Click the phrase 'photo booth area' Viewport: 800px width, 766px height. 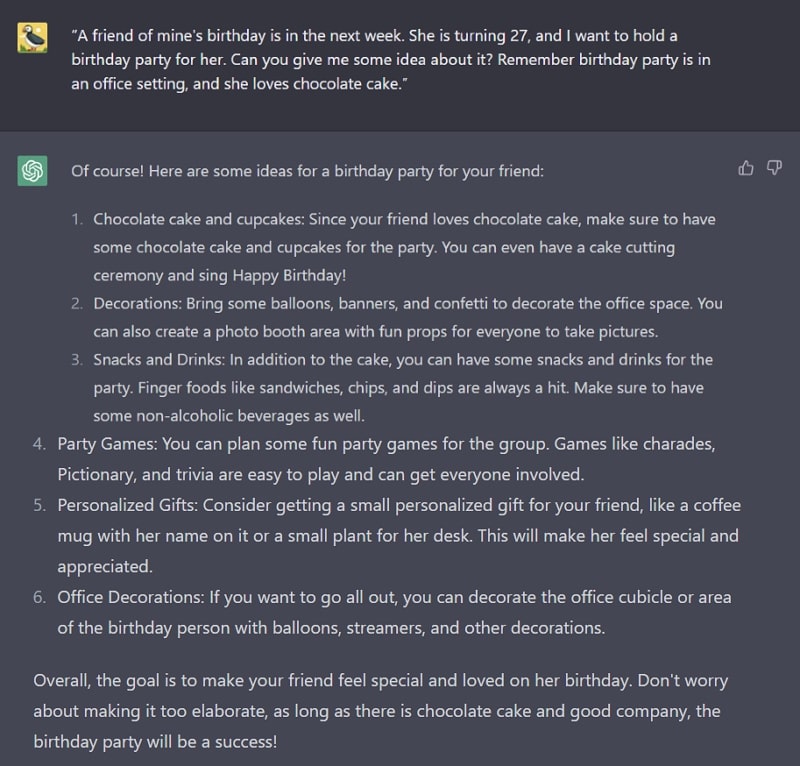pos(278,332)
